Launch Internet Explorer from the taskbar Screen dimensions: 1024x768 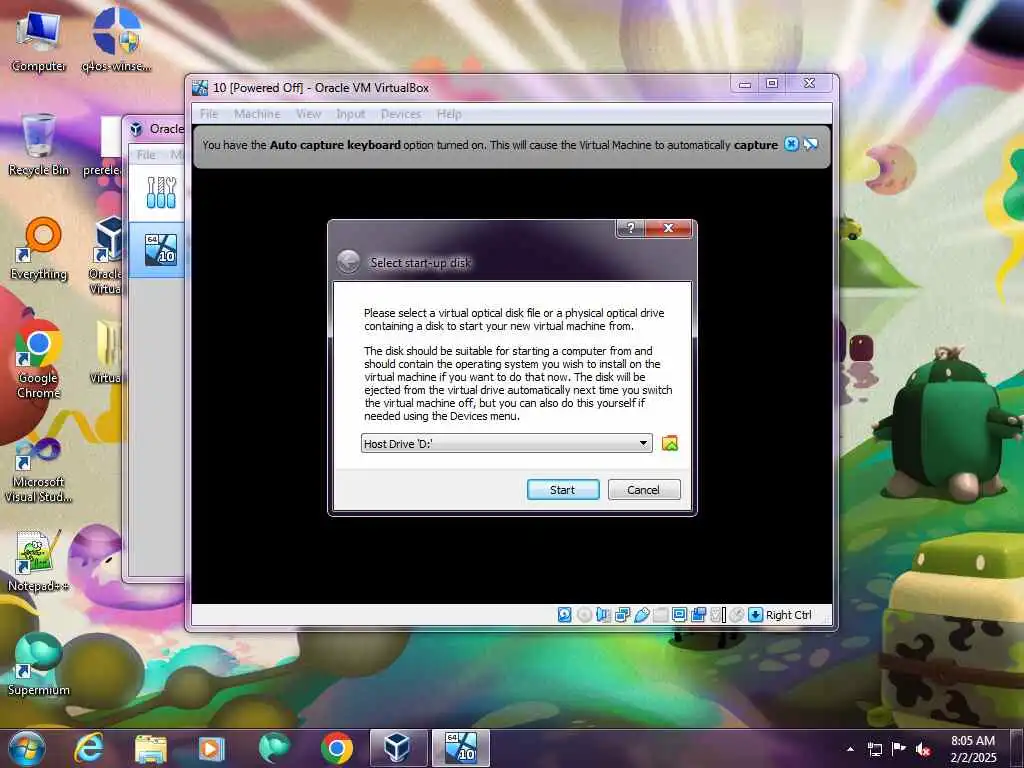[x=89, y=748]
